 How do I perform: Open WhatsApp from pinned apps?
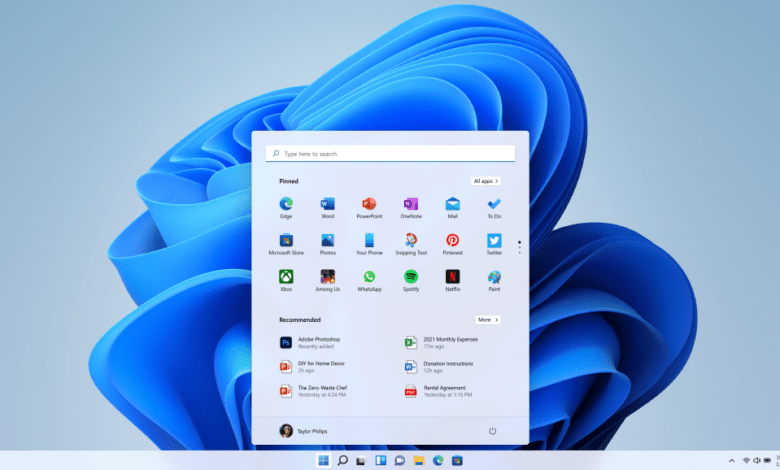(x=369, y=280)
